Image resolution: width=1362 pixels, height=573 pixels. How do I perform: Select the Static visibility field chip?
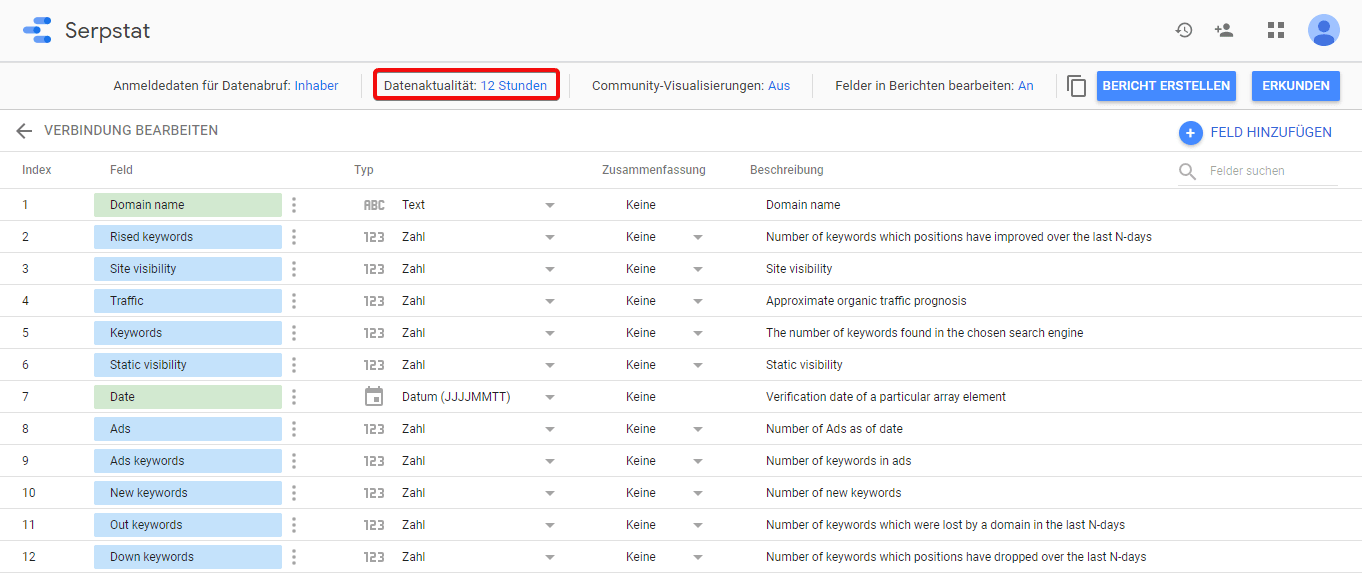(188, 365)
